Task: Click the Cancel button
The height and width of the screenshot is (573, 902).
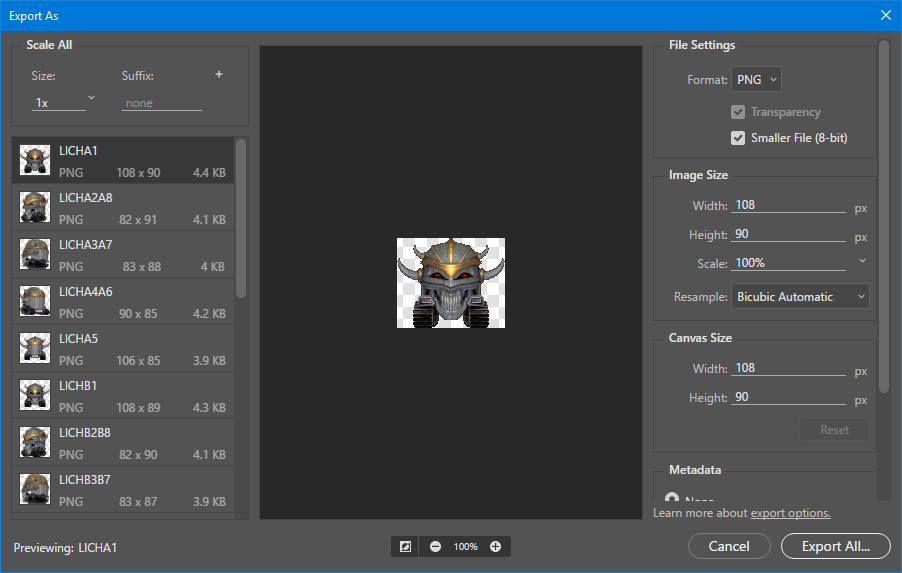Action: (729, 547)
